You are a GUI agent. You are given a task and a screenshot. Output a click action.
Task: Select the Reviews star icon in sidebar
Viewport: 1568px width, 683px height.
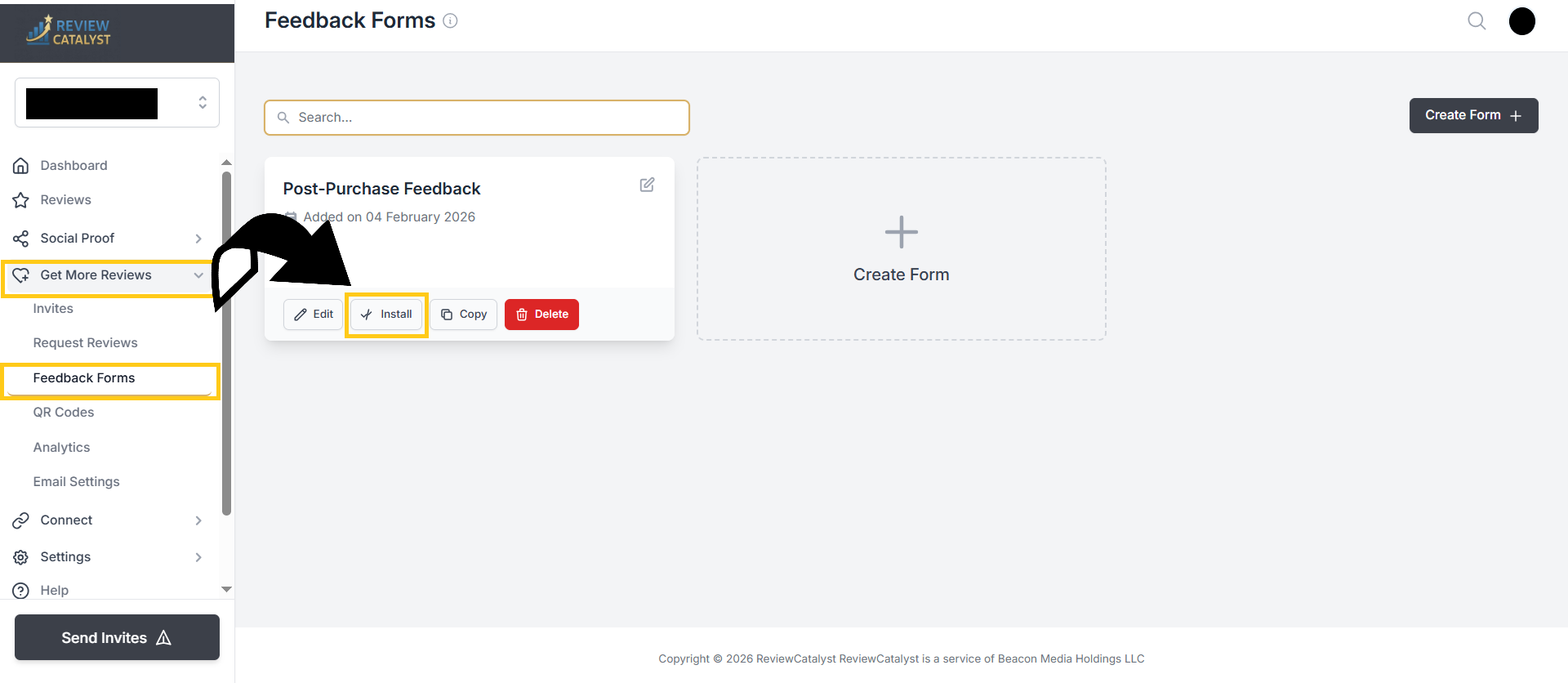(x=21, y=199)
